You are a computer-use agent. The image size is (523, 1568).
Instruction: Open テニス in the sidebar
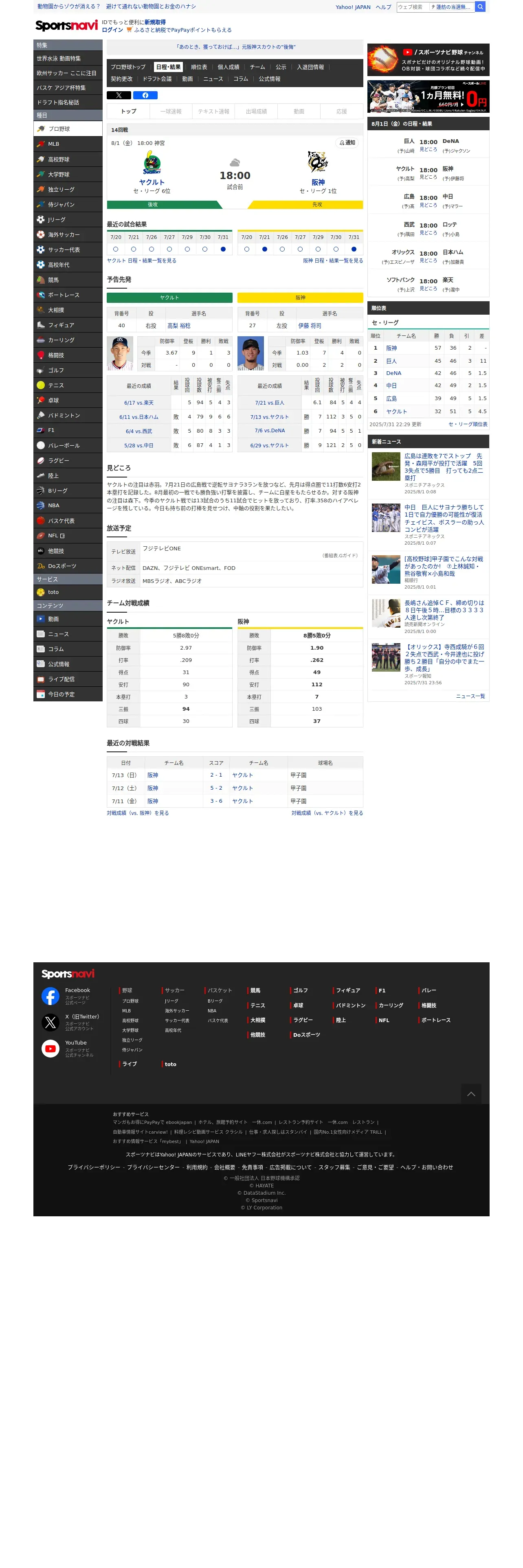click(68, 385)
